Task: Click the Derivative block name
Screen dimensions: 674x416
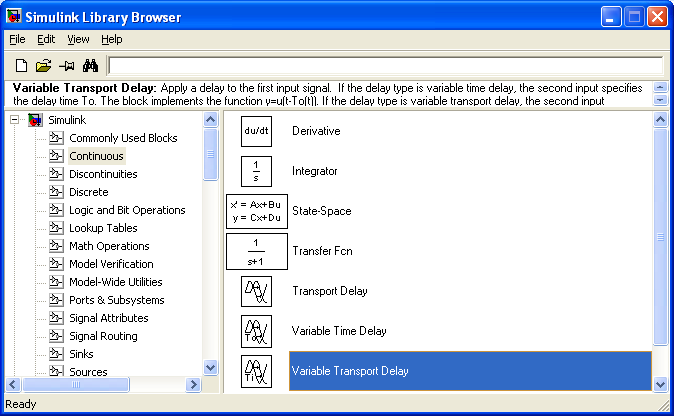Action: point(316,131)
